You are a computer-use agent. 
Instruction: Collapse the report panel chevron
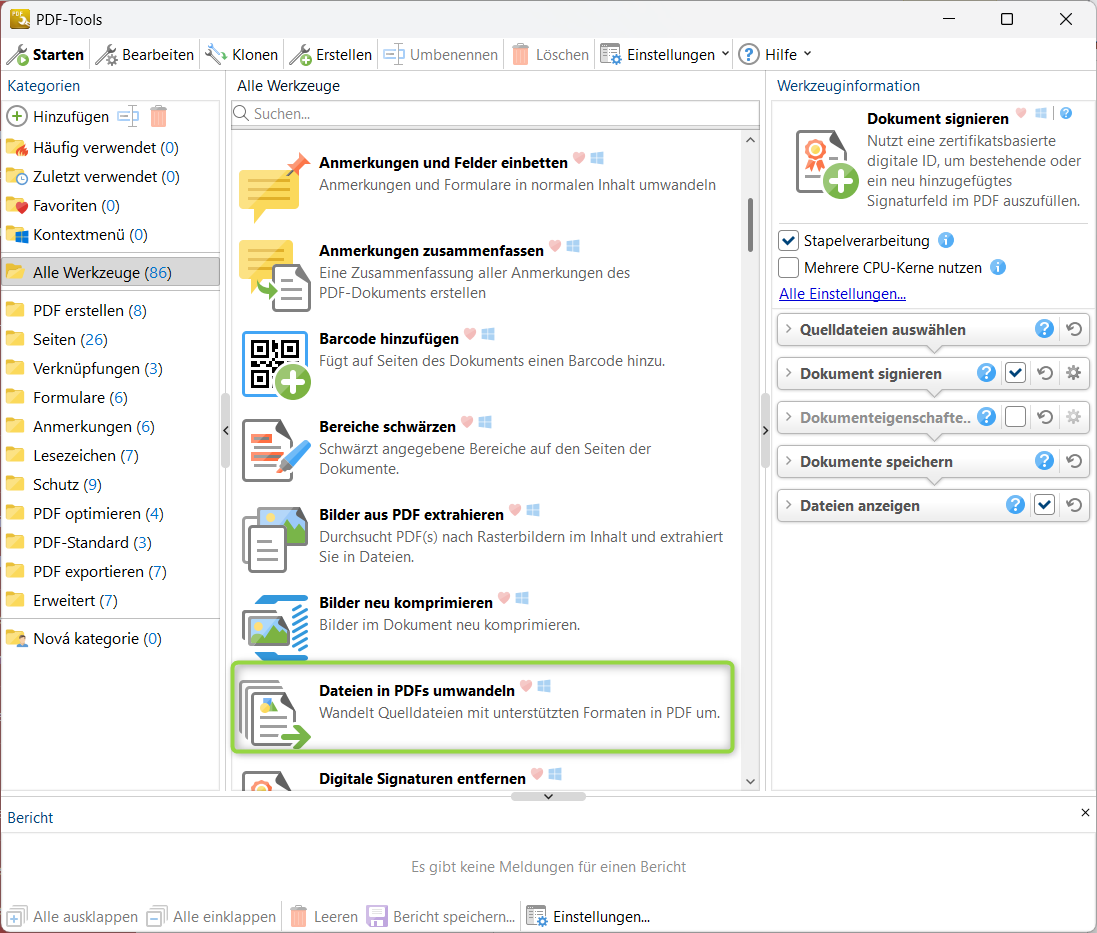coord(548,797)
